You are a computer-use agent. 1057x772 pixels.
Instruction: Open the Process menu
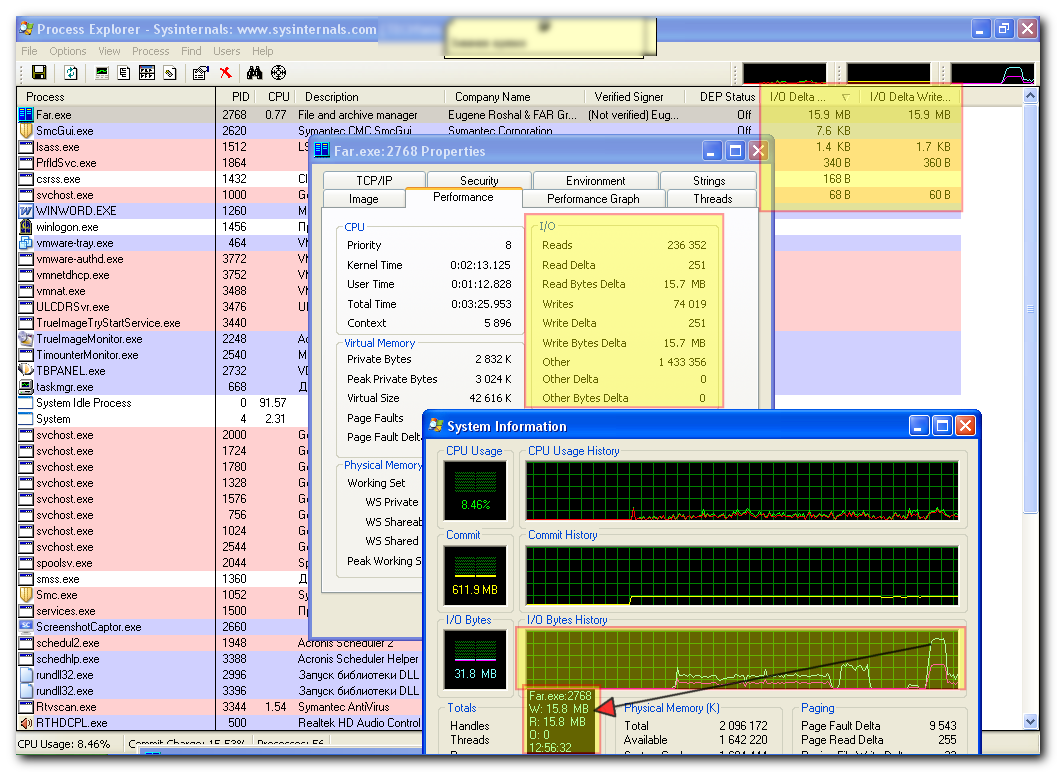point(150,51)
